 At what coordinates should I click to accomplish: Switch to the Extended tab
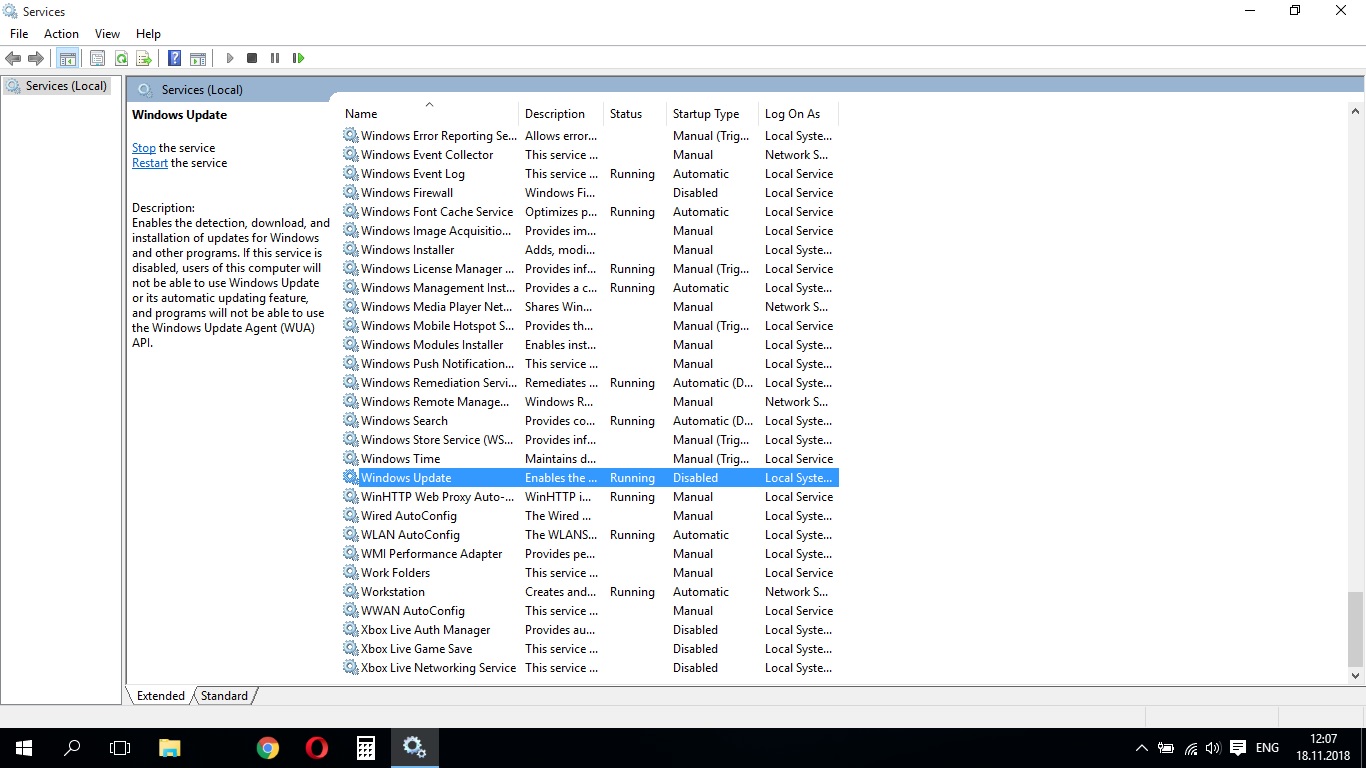161,696
